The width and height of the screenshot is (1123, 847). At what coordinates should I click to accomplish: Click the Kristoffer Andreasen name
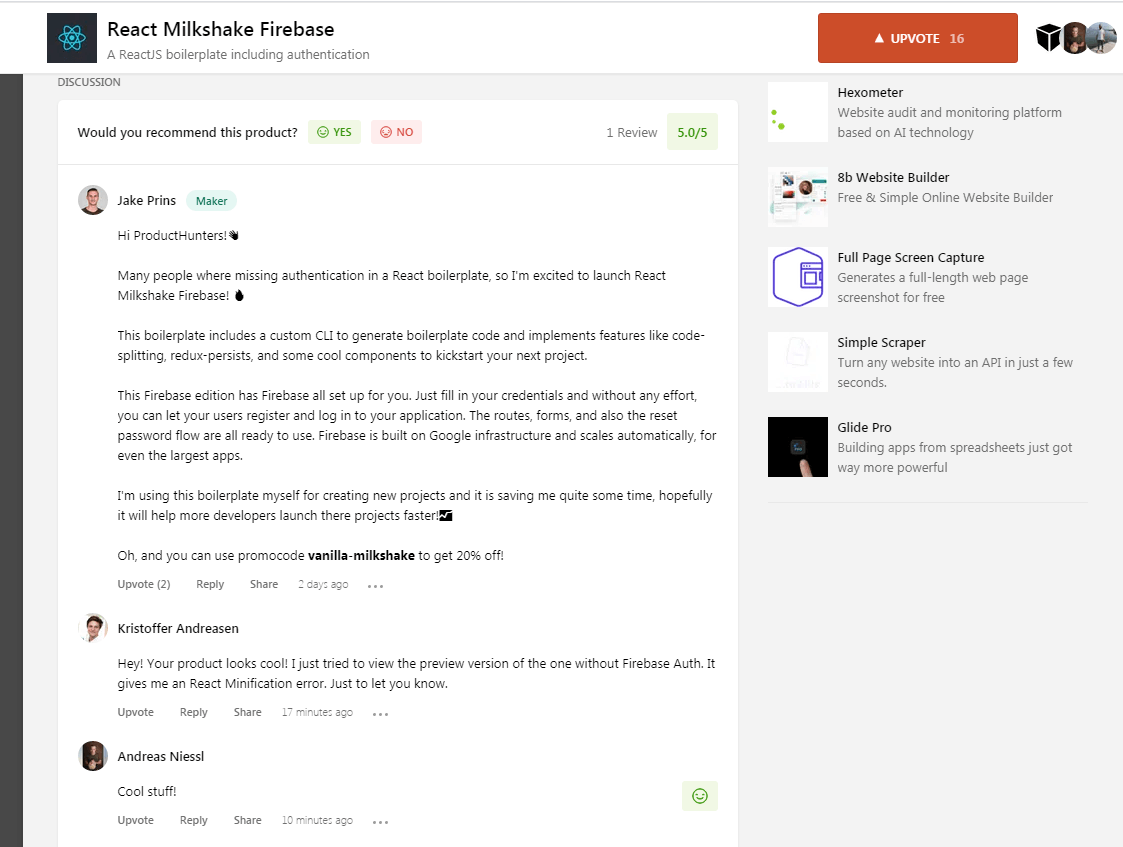(178, 629)
